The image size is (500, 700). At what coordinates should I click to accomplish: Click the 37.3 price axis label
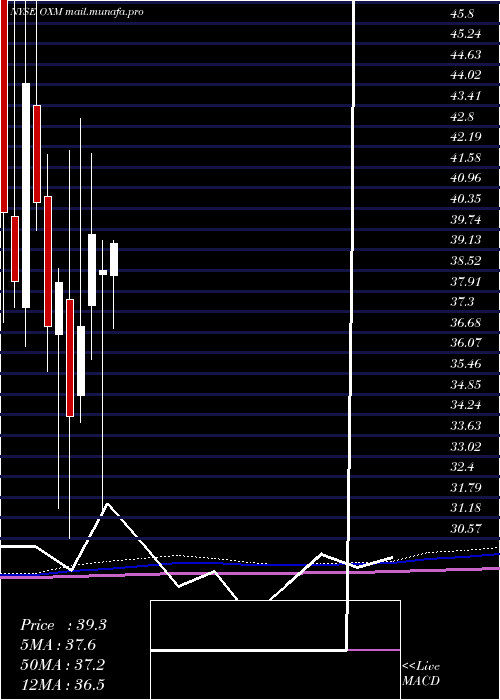coord(463,302)
